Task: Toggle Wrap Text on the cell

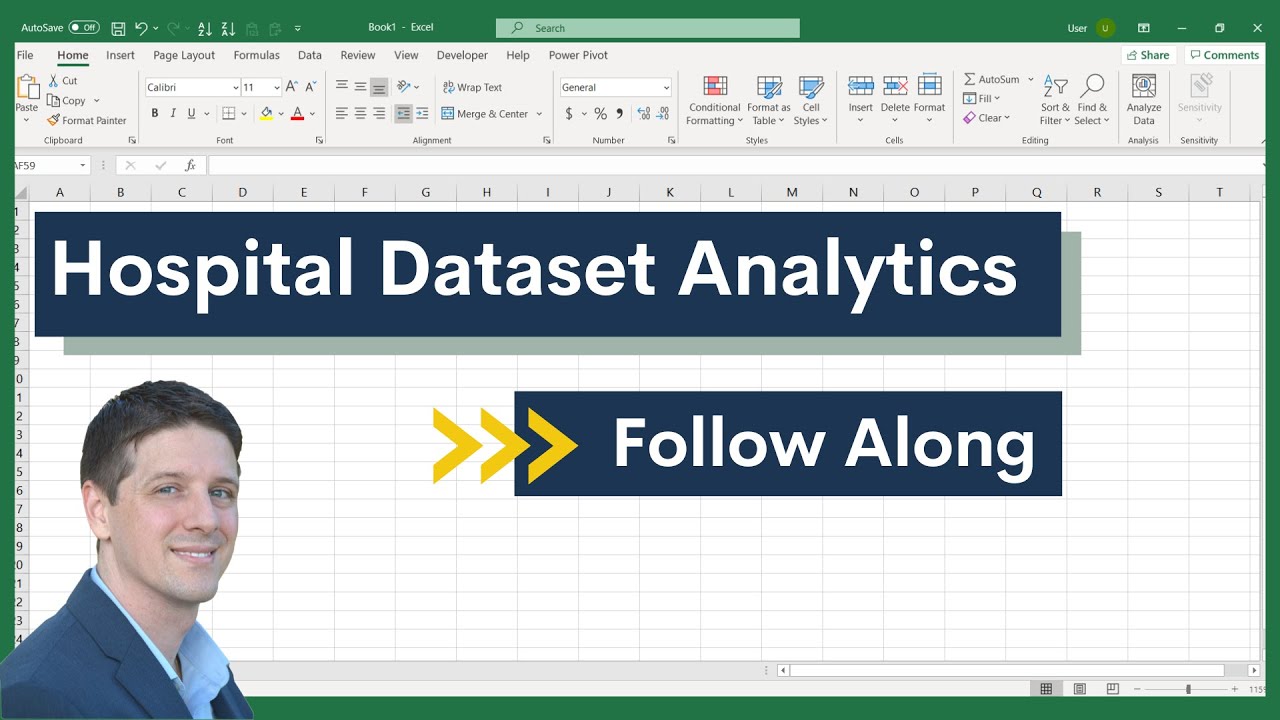Action: click(x=472, y=87)
